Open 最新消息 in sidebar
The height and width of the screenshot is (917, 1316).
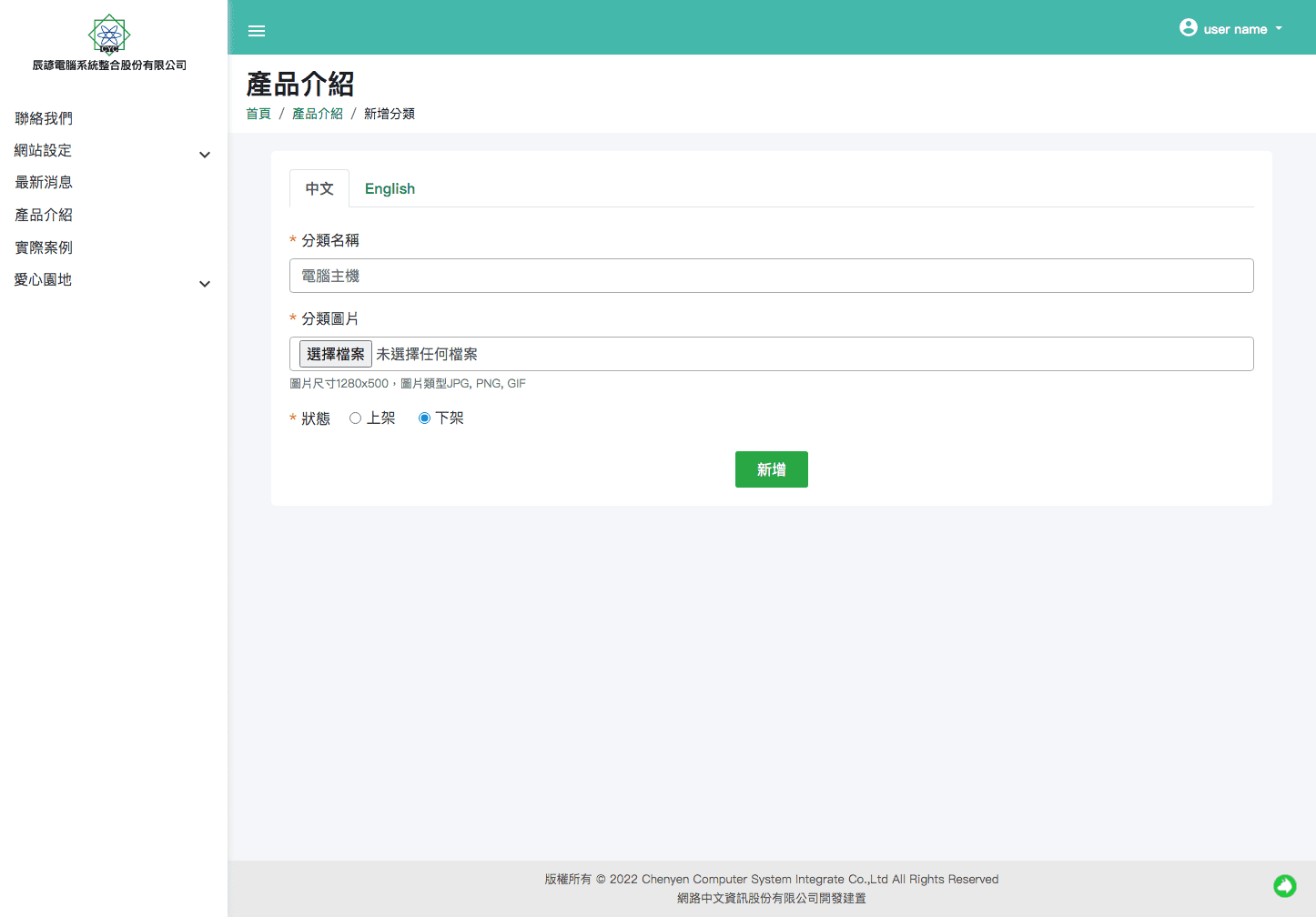point(44,182)
